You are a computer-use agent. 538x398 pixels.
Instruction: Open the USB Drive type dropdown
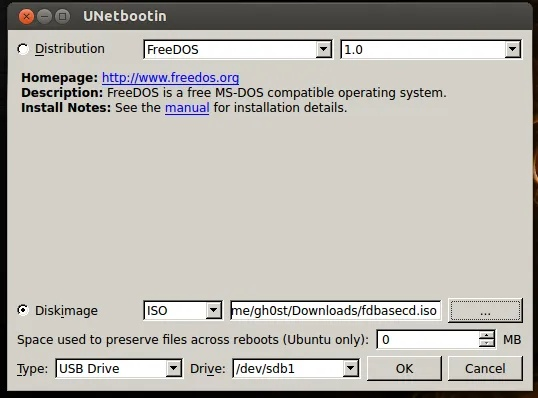click(119, 368)
